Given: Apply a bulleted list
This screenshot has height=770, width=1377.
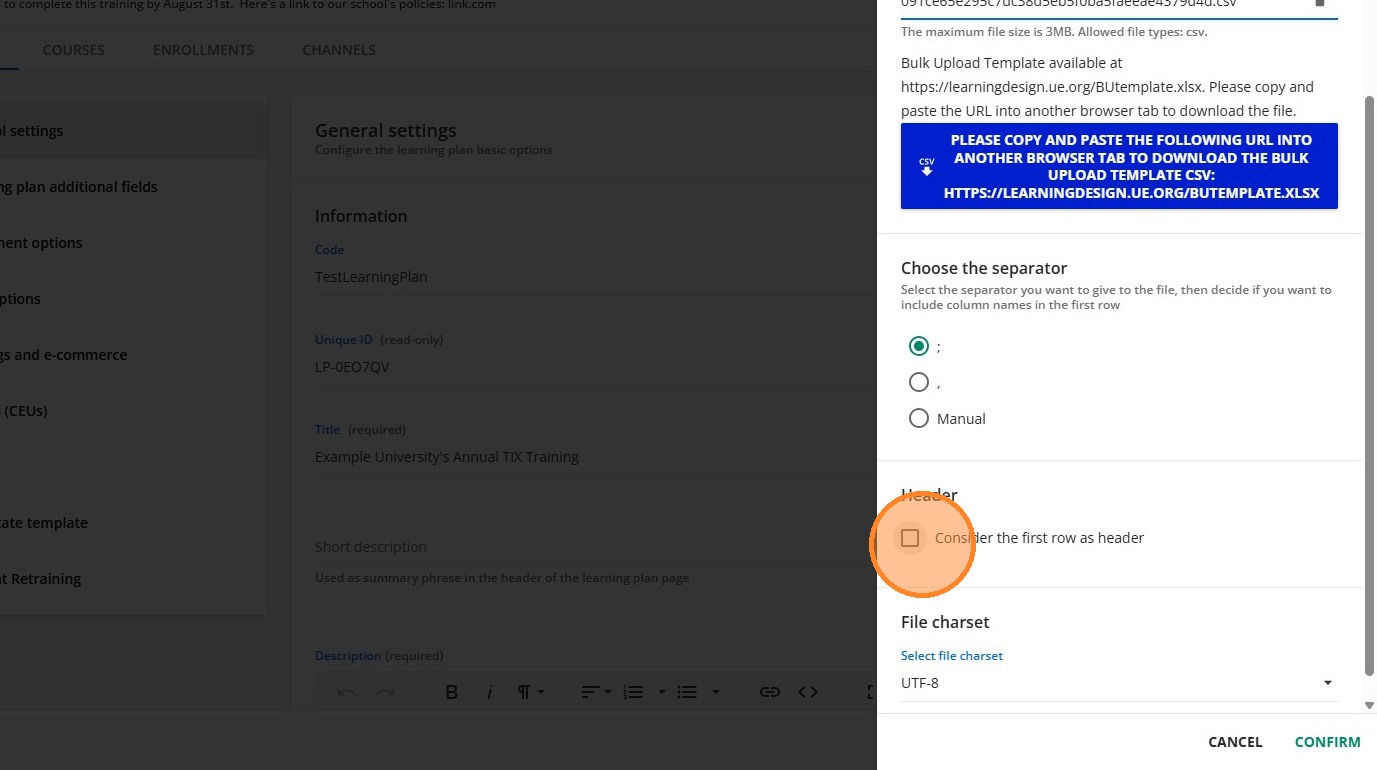Looking at the screenshot, I should [x=687, y=692].
